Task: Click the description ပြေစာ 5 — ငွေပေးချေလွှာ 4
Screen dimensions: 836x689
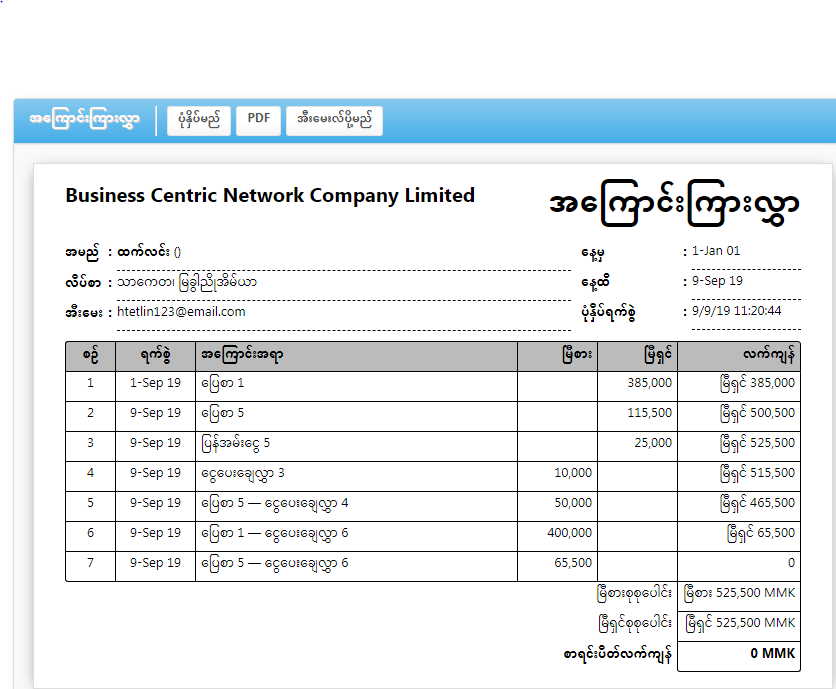Action: point(275,504)
